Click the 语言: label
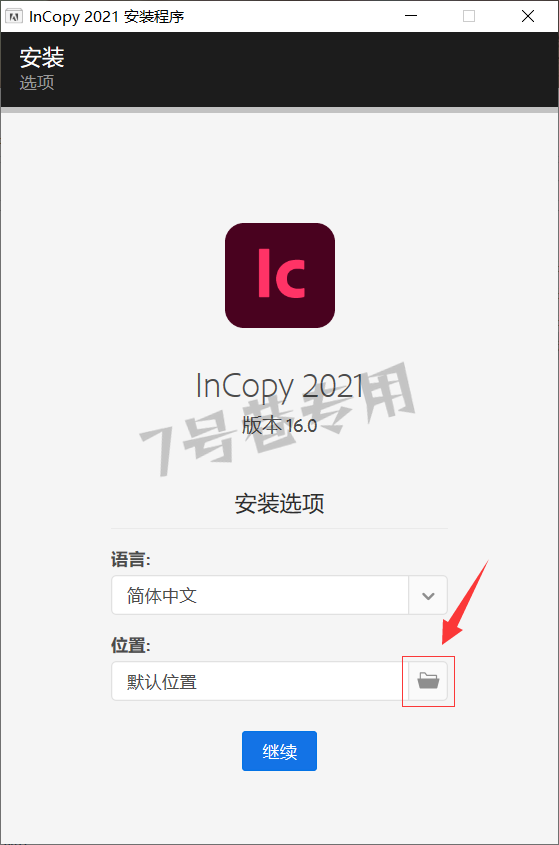Viewport: 559px width, 845px height. click(x=130, y=559)
